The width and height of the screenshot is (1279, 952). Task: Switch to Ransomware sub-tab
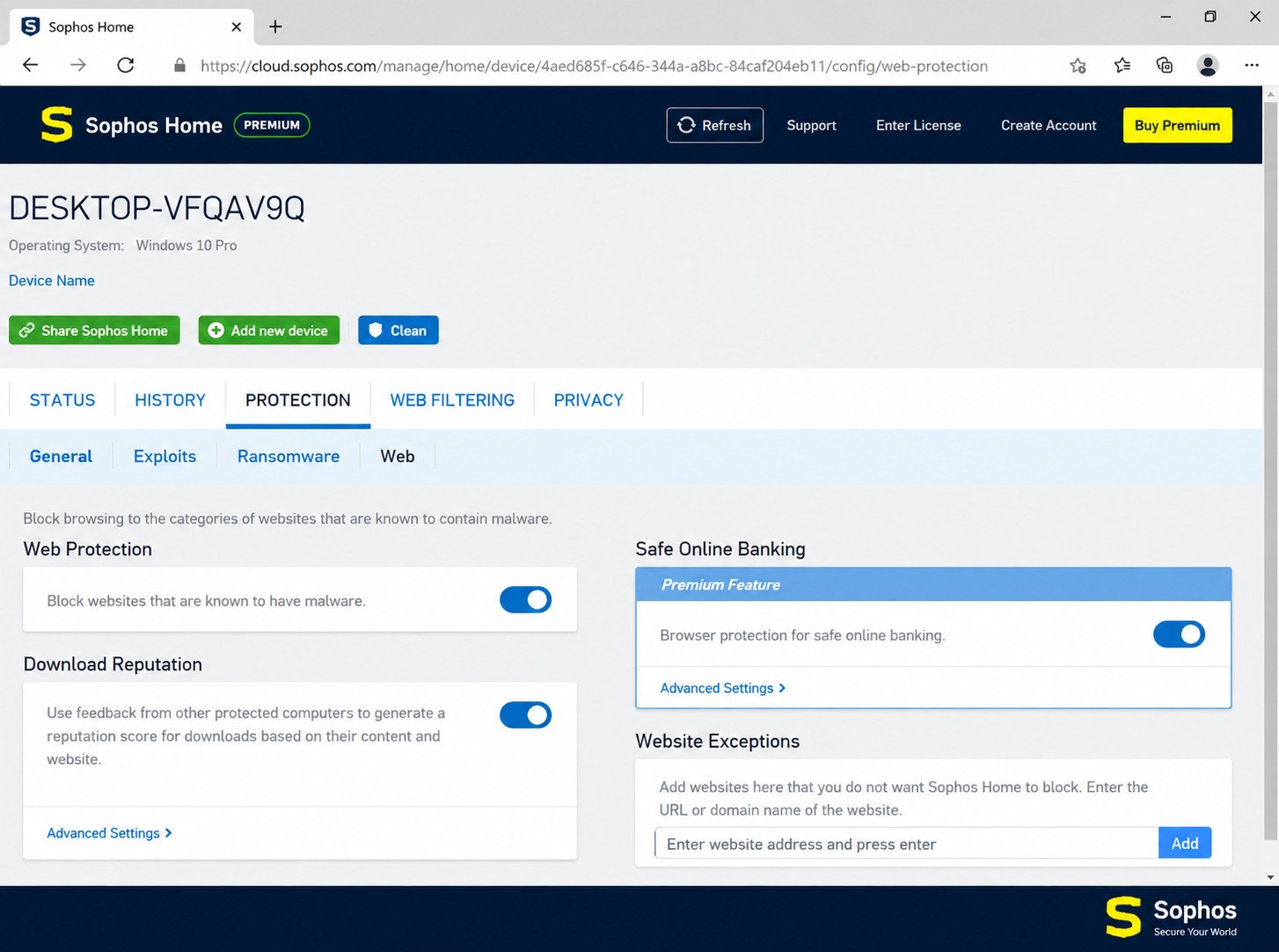289,457
